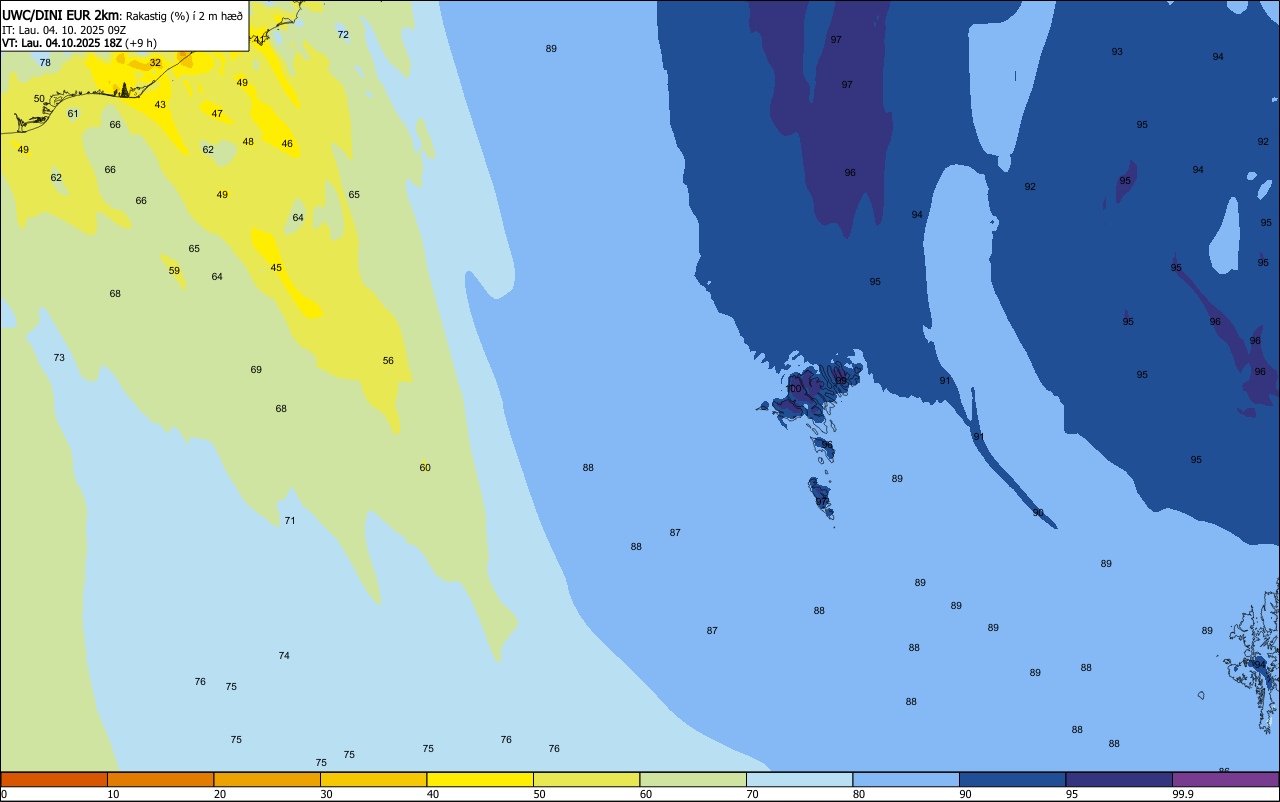Viewport: 1280px width, 802px height.
Task: Click the 80–90 light blue legend swatch
Action: point(906,779)
